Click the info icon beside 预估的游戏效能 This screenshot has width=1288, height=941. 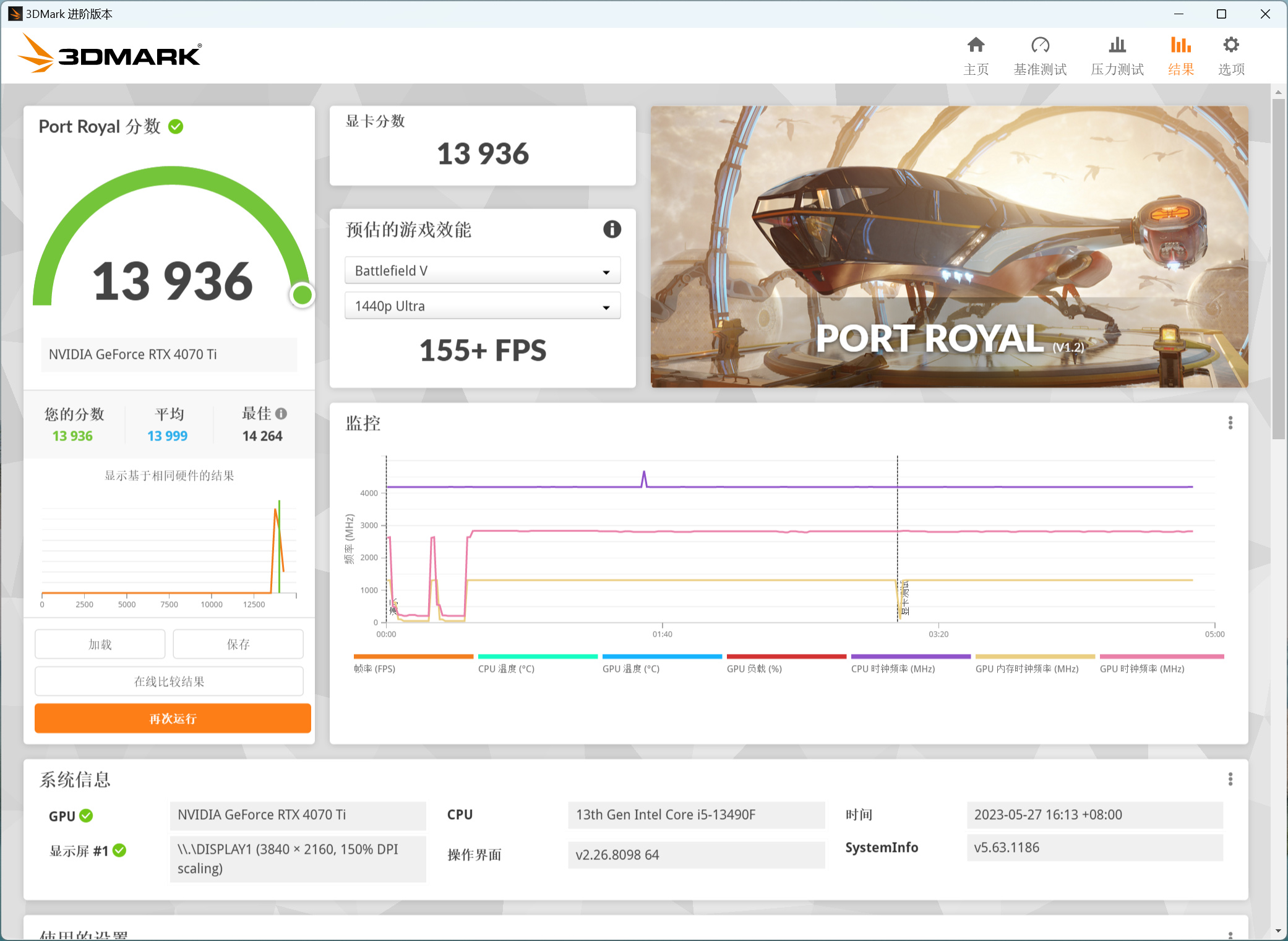coord(611,230)
